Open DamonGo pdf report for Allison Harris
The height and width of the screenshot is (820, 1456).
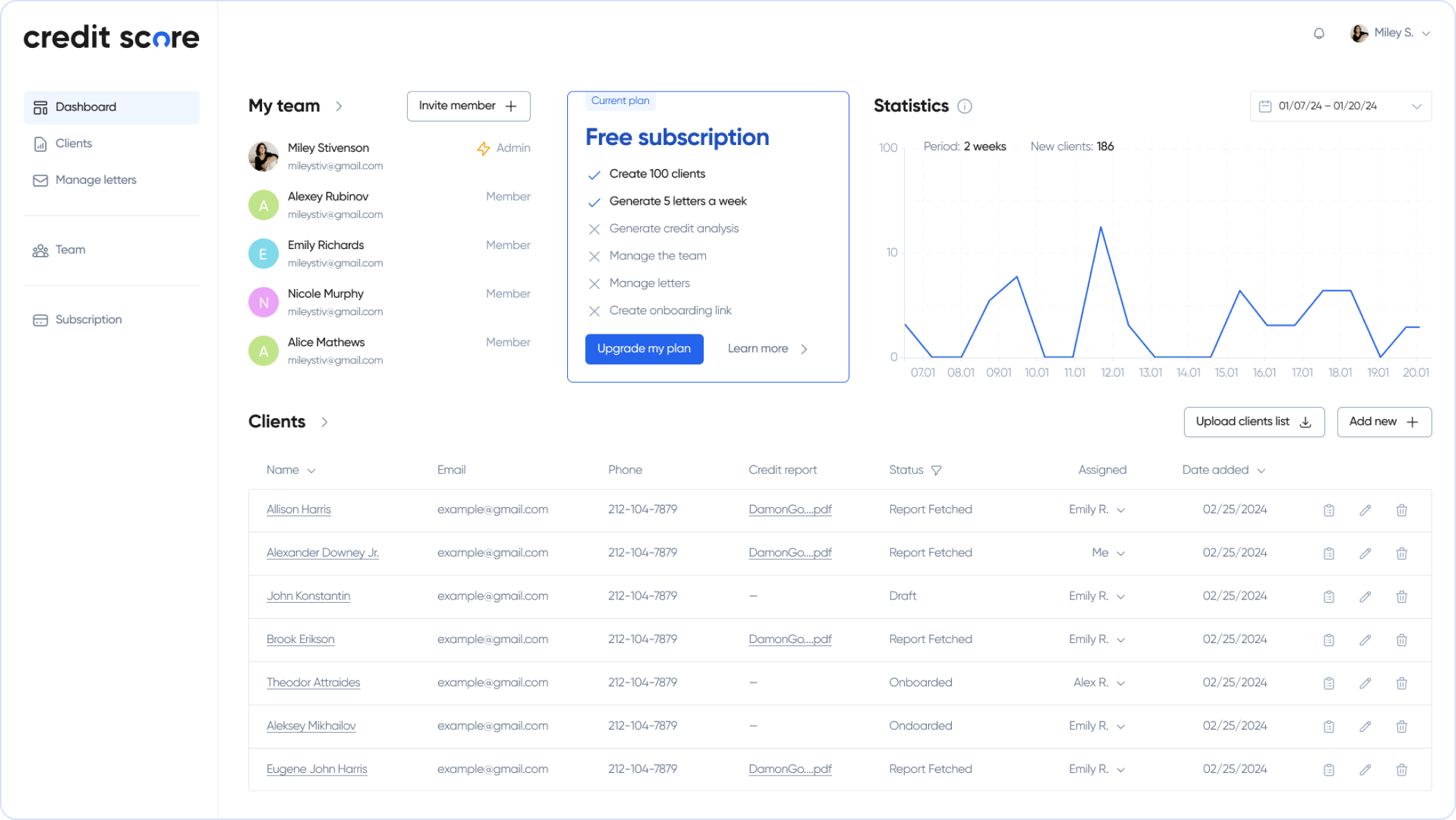point(790,510)
